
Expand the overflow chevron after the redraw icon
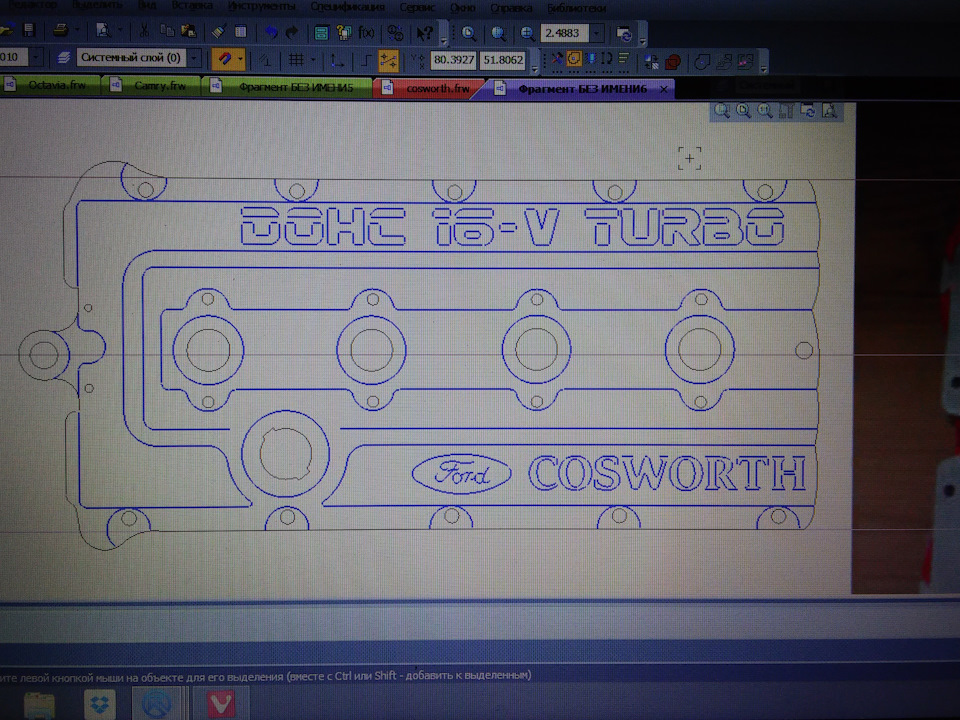pyautogui.click(x=642, y=42)
